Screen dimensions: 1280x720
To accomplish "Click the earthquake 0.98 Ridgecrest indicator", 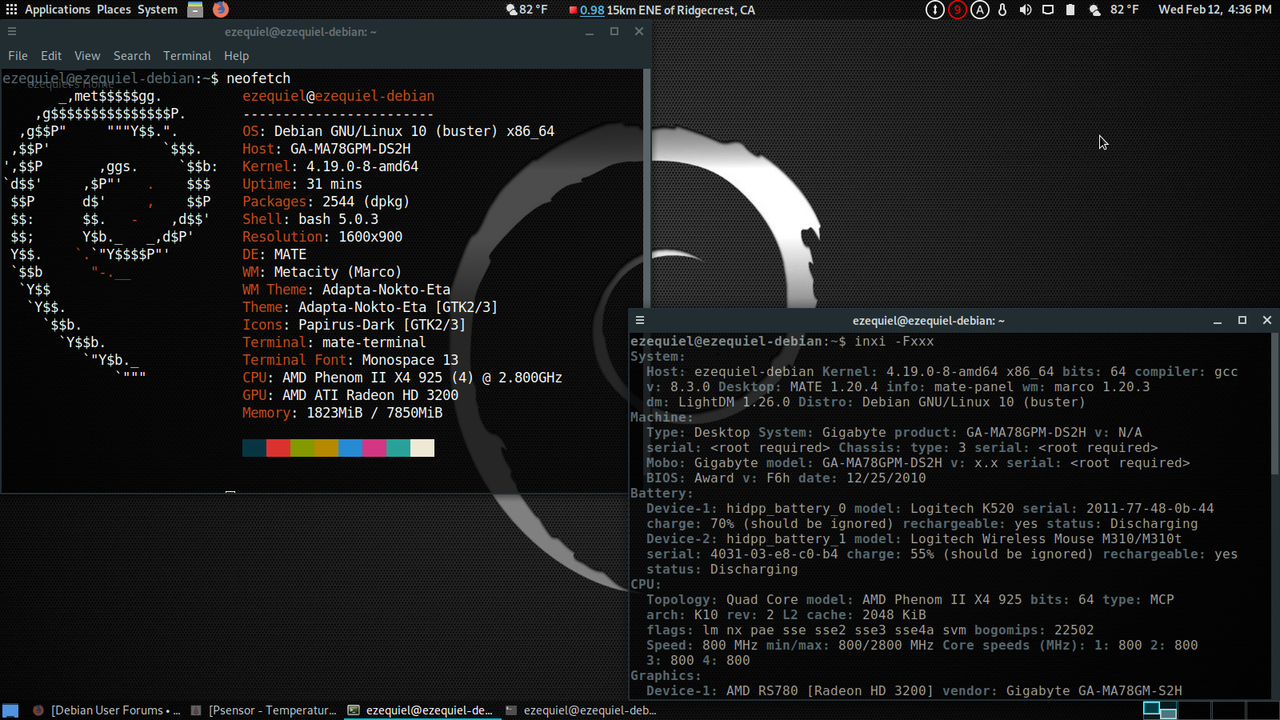I will coord(661,10).
